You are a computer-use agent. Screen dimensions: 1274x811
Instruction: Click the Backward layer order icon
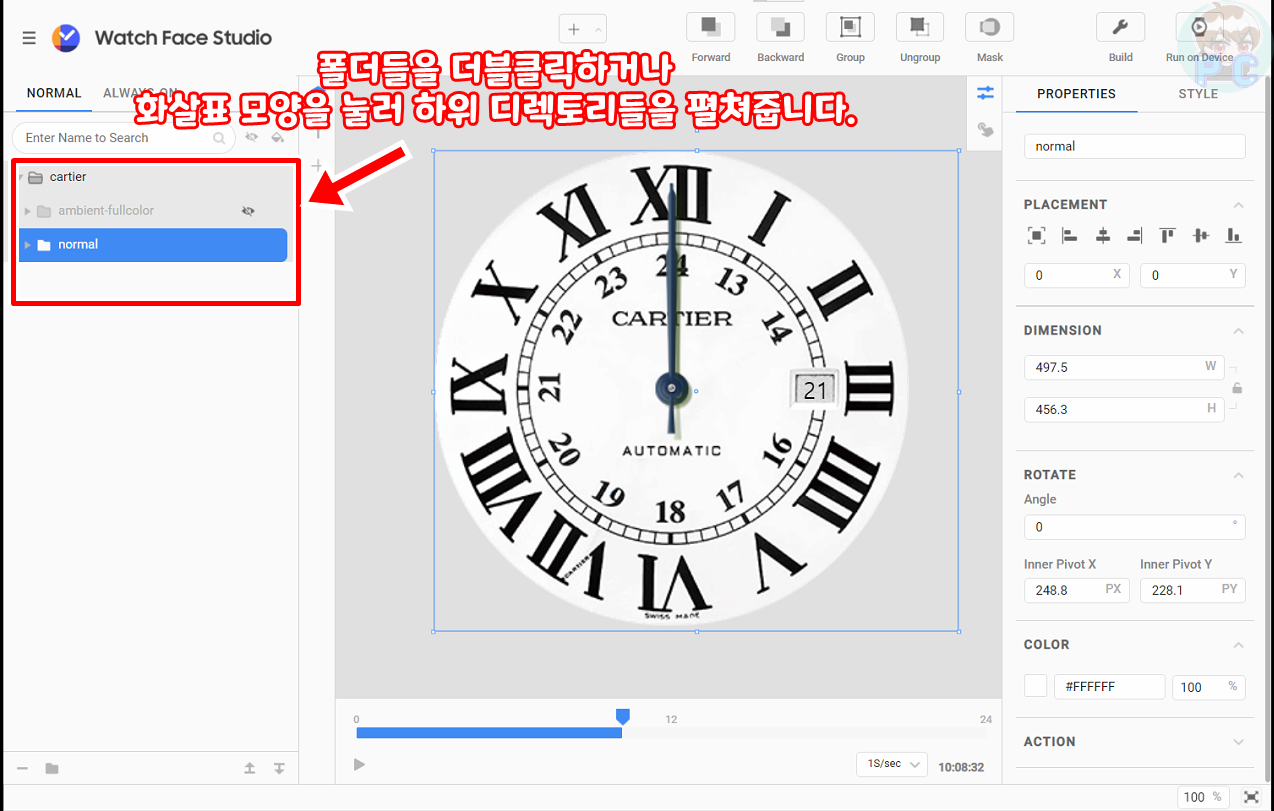781,27
